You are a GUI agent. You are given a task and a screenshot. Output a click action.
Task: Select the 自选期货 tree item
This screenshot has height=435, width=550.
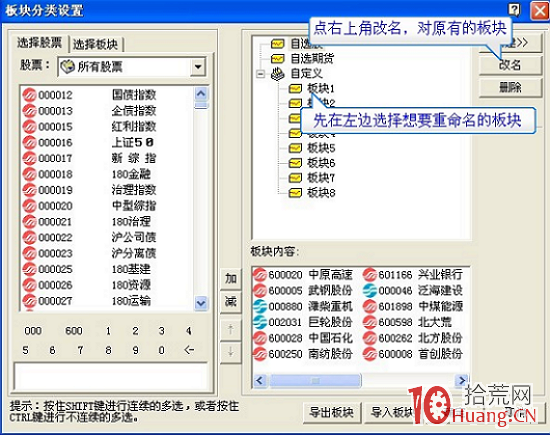[312, 58]
